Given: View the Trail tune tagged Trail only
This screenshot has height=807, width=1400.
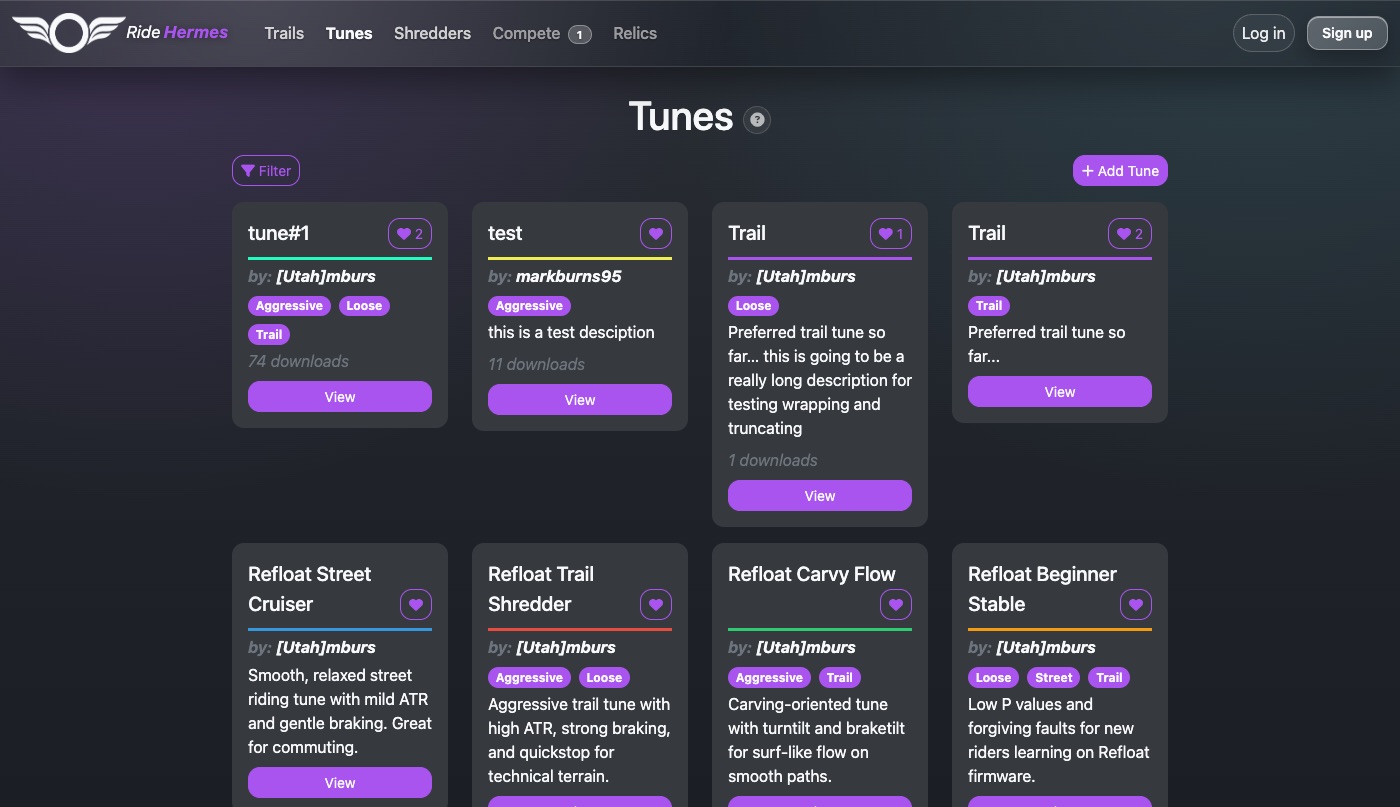Looking at the screenshot, I should [1060, 392].
